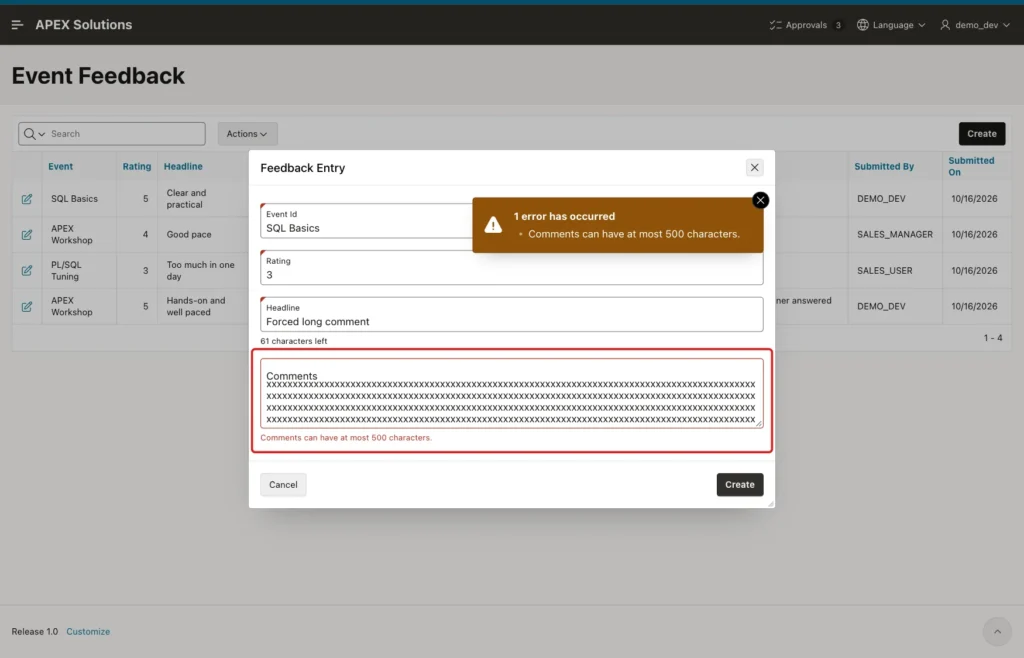The image size is (1024, 658).
Task: Edit the APEX Workshop Good pace row
Action: [27, 234]
